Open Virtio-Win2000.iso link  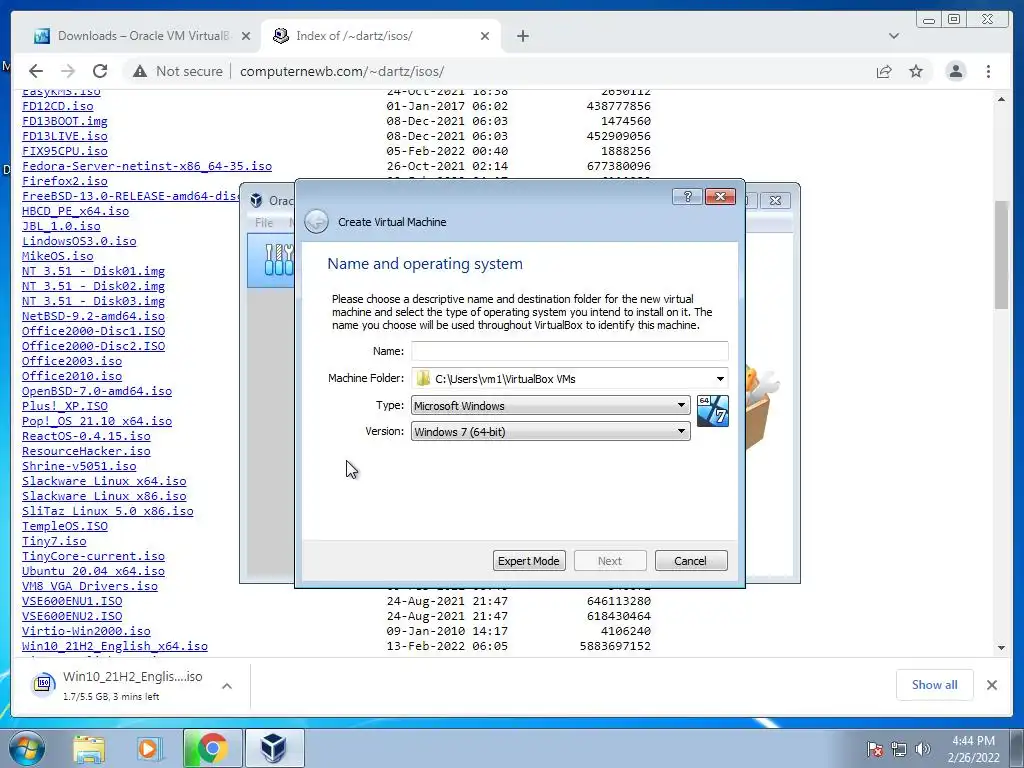click(86, 631)
